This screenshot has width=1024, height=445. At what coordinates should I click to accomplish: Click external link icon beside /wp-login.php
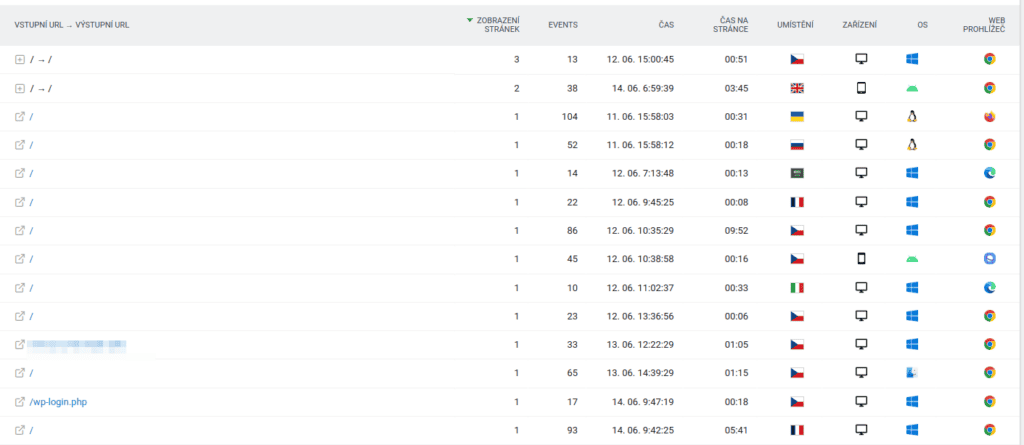[x=19, y=402]
